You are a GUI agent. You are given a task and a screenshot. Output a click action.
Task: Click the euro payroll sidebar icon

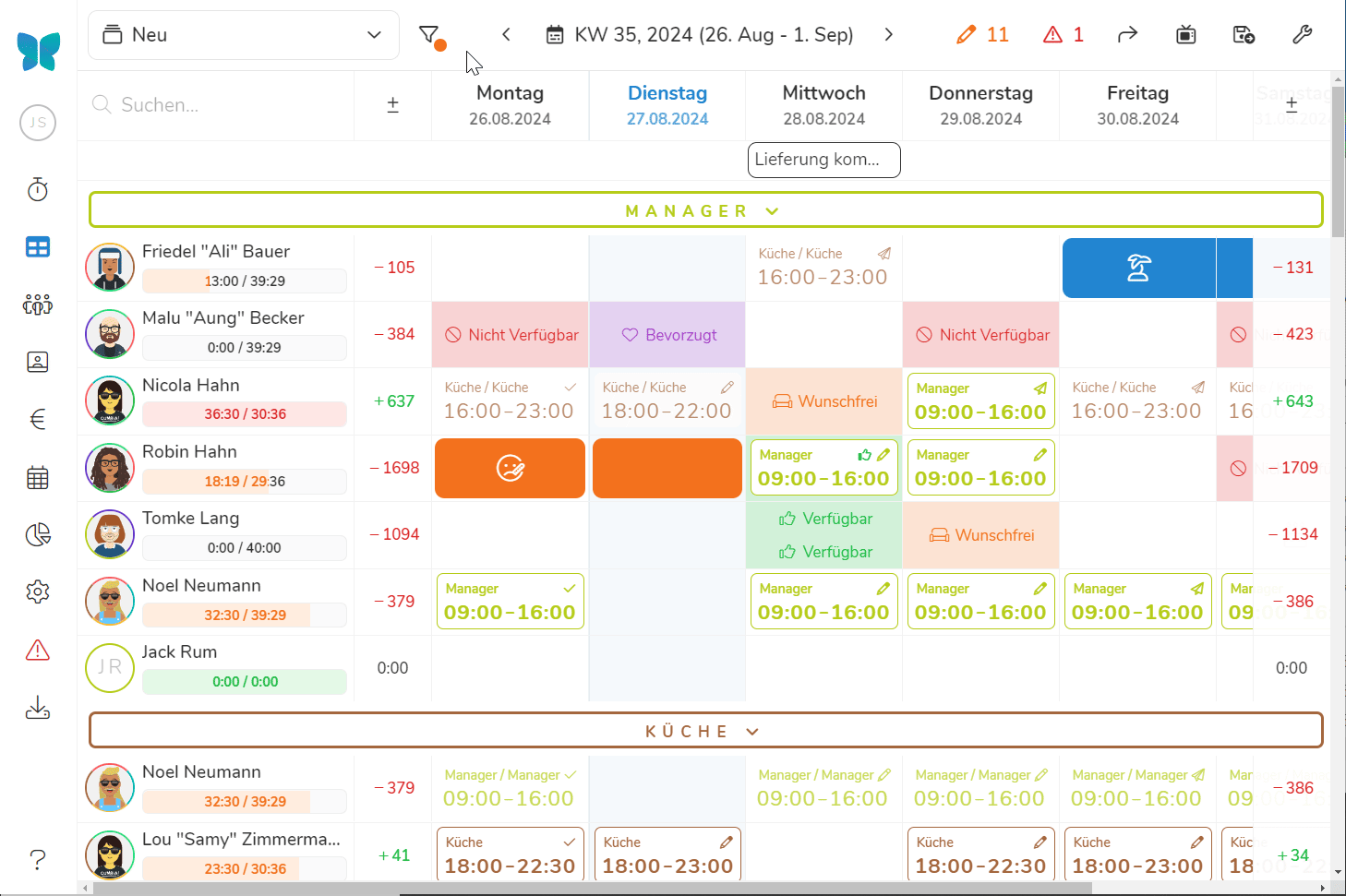coord(38,420)
